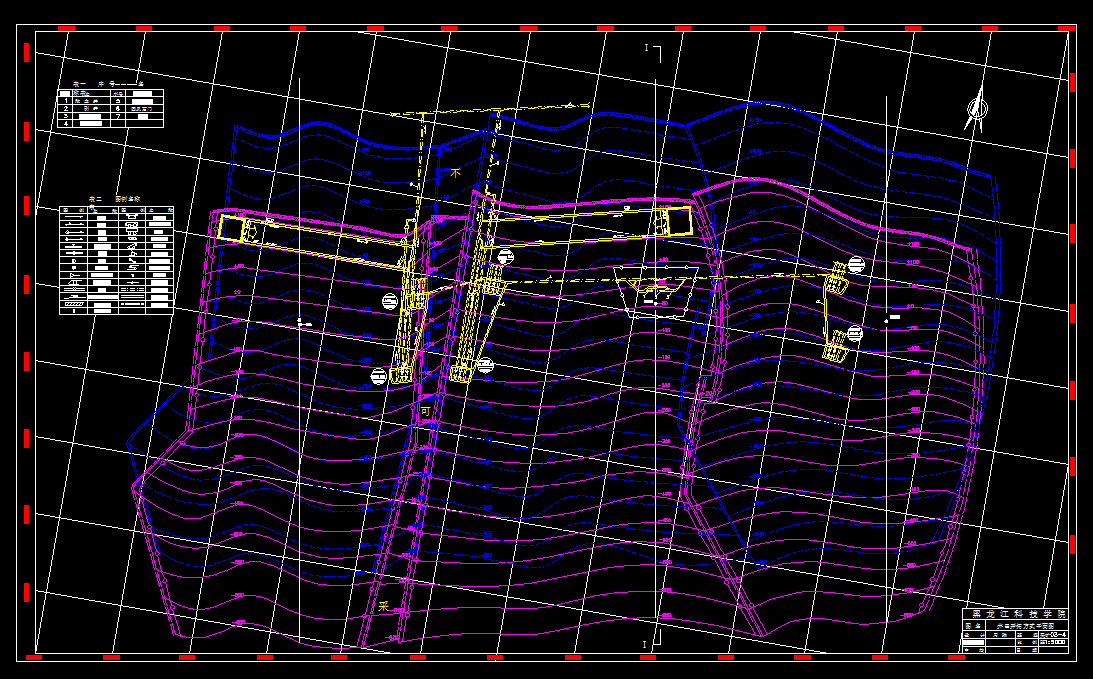Select the yellow 可 character label

coord(425,411)
